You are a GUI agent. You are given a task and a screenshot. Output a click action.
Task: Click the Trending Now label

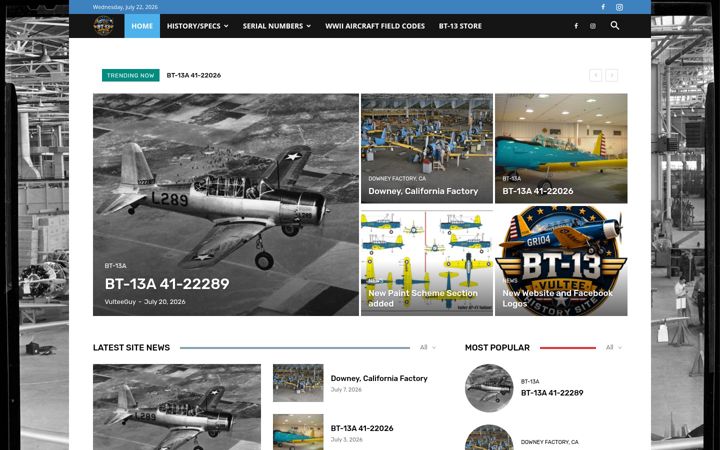131,75
